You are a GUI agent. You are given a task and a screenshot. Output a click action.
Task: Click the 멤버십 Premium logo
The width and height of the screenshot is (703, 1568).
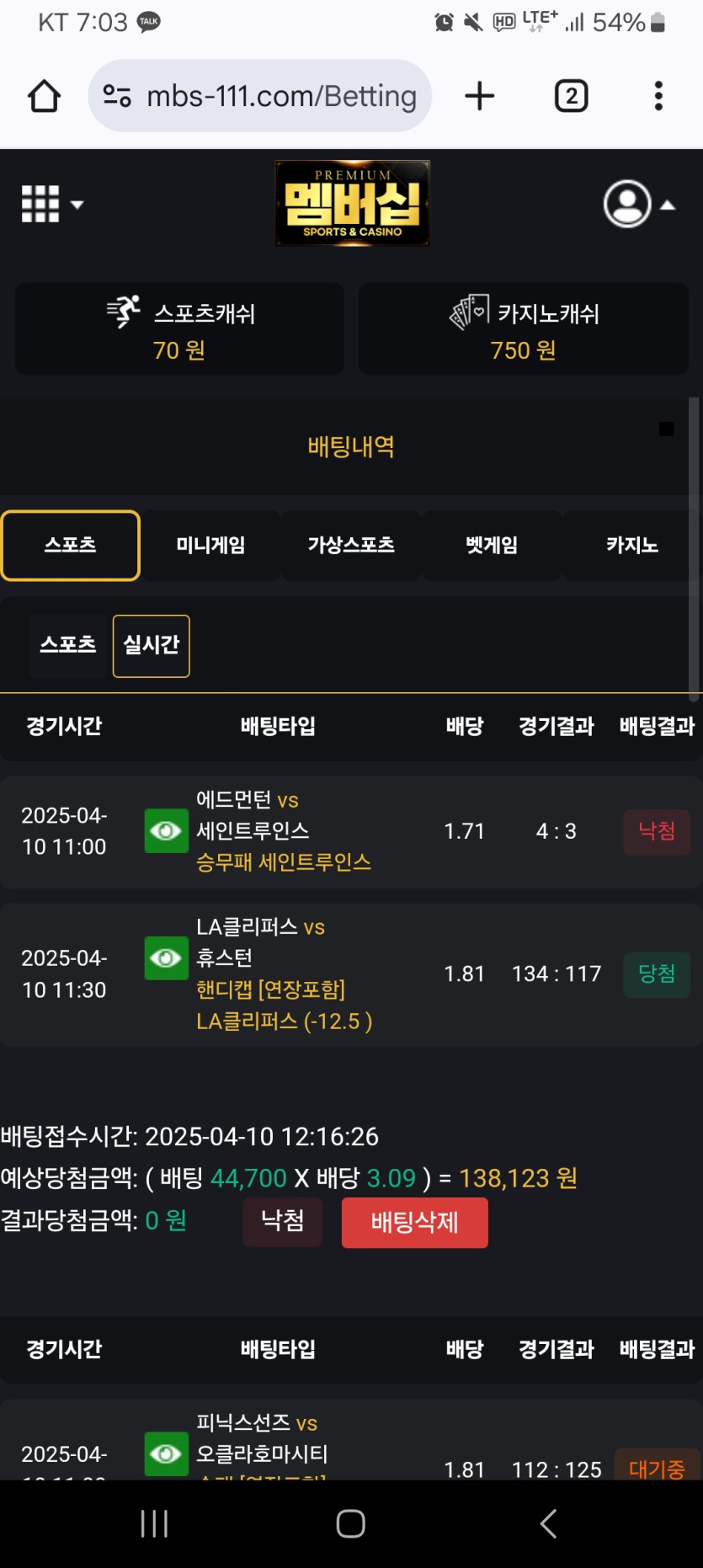coord(353,203)
